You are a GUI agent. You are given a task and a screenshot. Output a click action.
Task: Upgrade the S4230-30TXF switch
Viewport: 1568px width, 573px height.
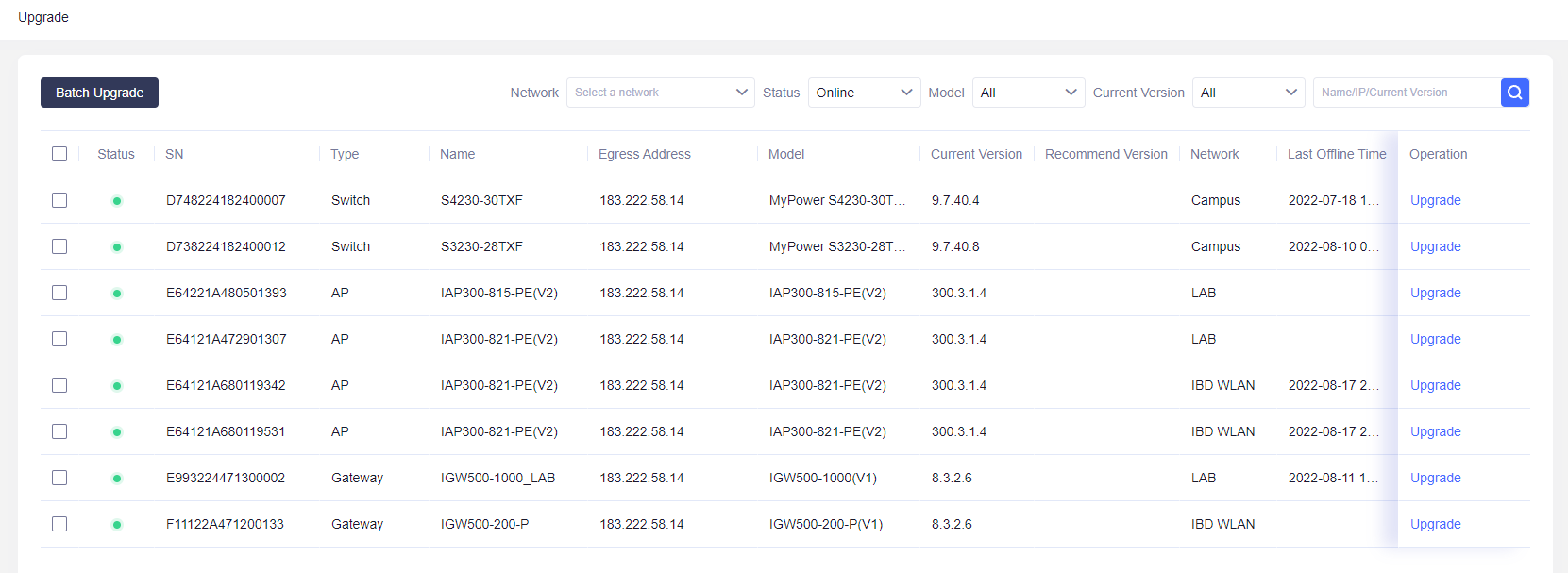1435,200
